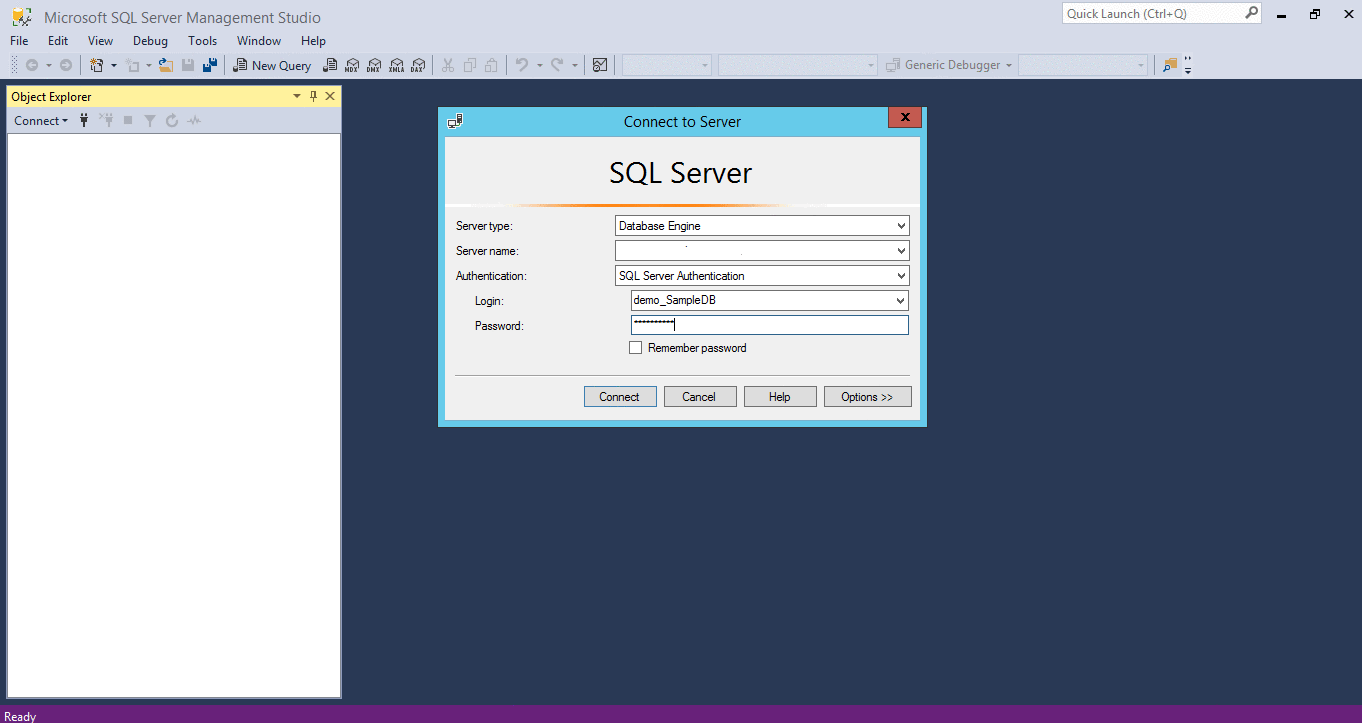Open the View menu
The width and height of the screenshot is (1362, 723).
pos(101,41)
